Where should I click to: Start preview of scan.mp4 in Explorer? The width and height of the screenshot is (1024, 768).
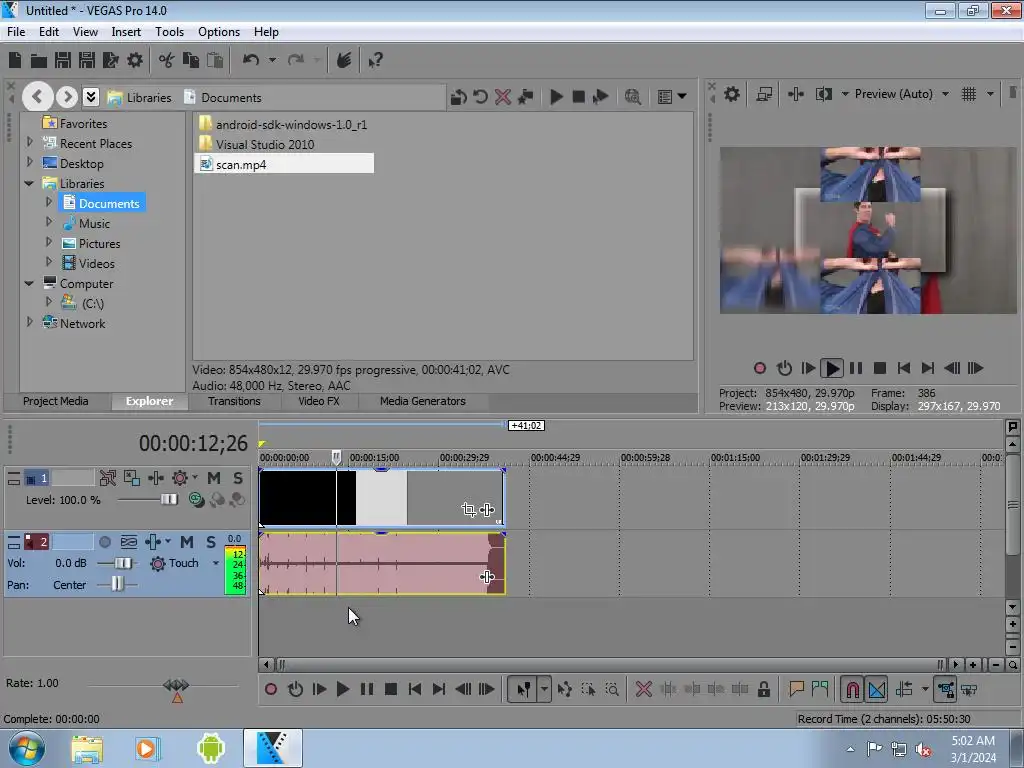(x=556, y=97)
